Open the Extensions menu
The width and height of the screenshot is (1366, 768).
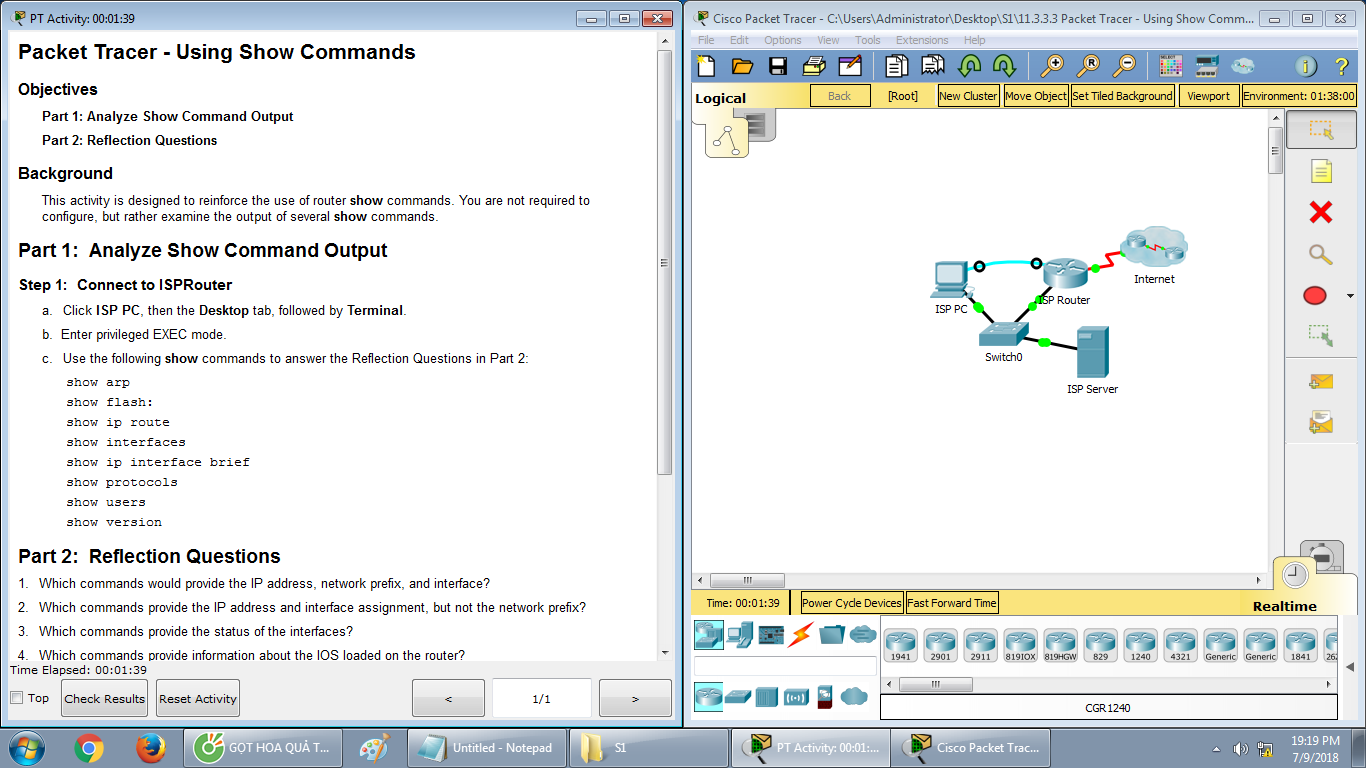(921, 40)
